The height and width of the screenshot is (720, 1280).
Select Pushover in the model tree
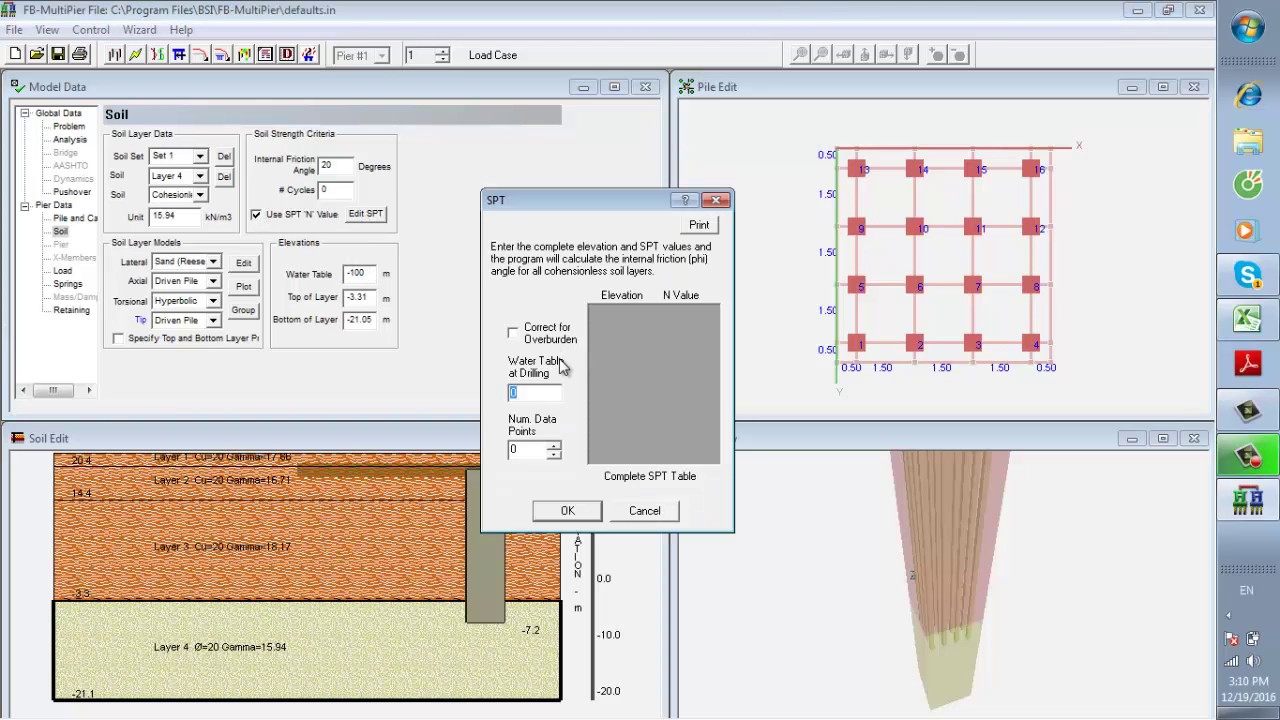[x=72, y=192]
